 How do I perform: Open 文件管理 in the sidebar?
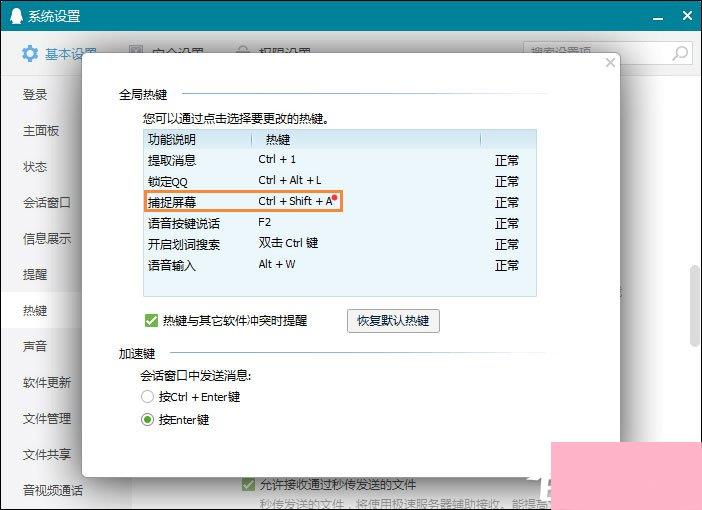(x=47, y=418)
